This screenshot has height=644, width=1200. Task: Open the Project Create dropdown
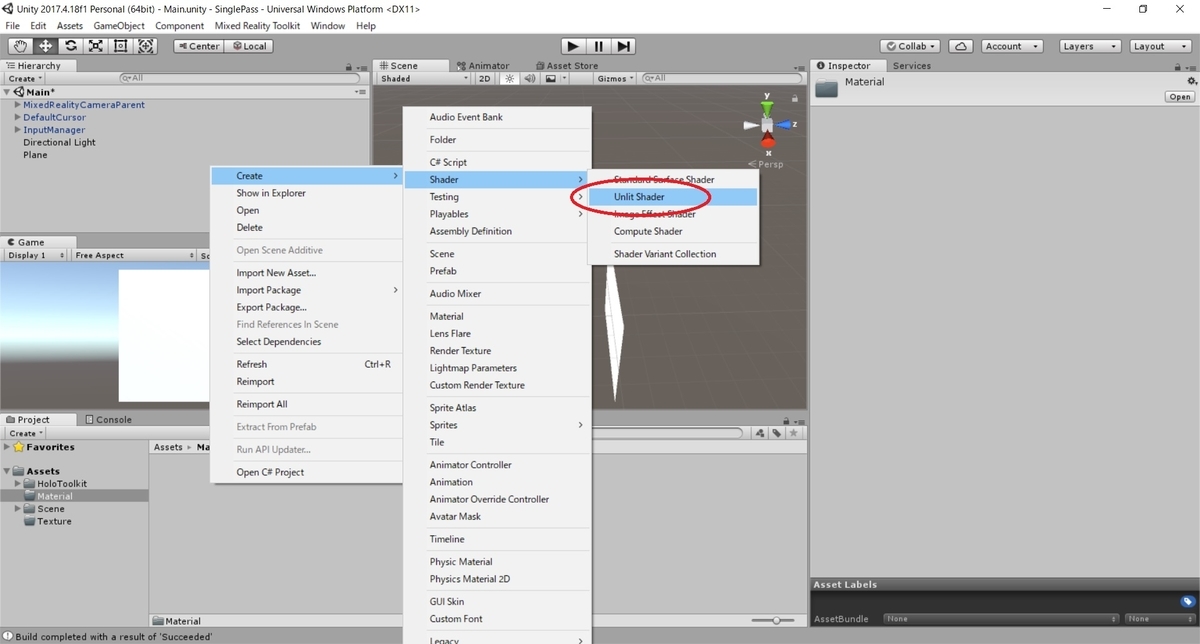click(24, 433)
